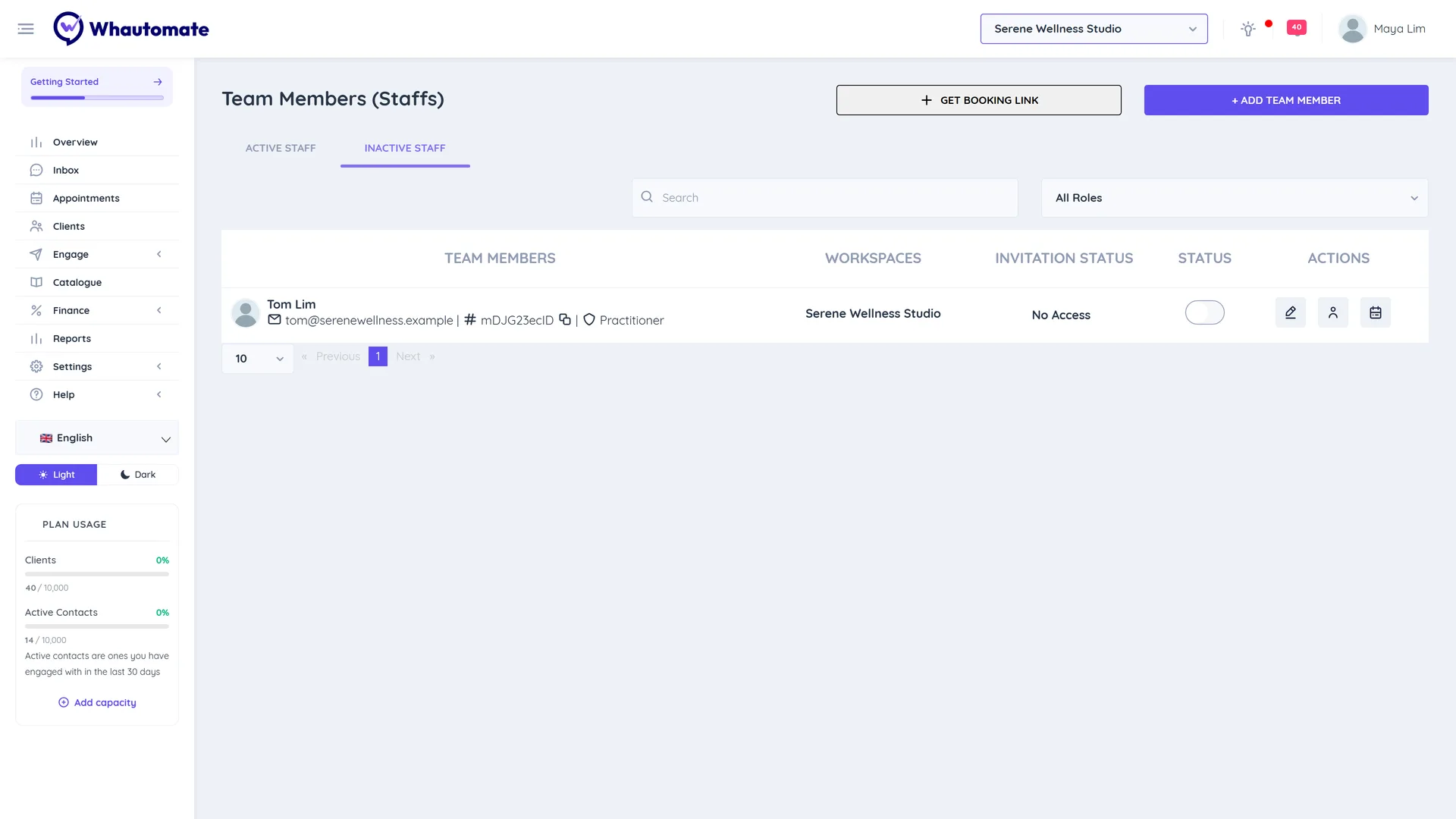Select the Inactive Staff tab
Viewport: 1456px width, 819px height.
click(x=405, y=148)
